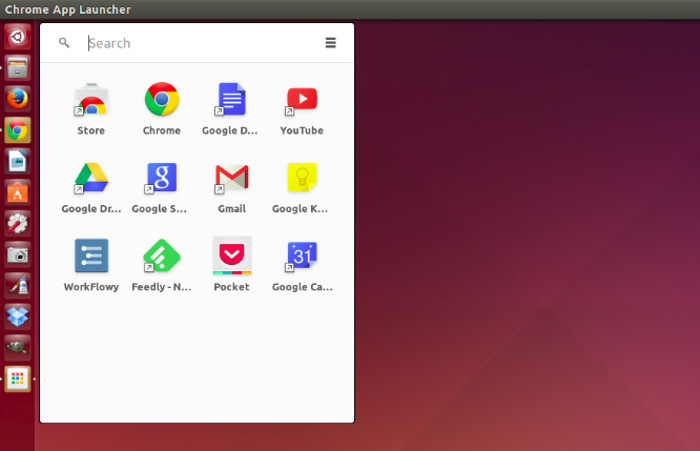Image resolution: width=700 pixels, height=451 pixels.
Task: Launch the Feedly app
Action: tap(162, 255)
